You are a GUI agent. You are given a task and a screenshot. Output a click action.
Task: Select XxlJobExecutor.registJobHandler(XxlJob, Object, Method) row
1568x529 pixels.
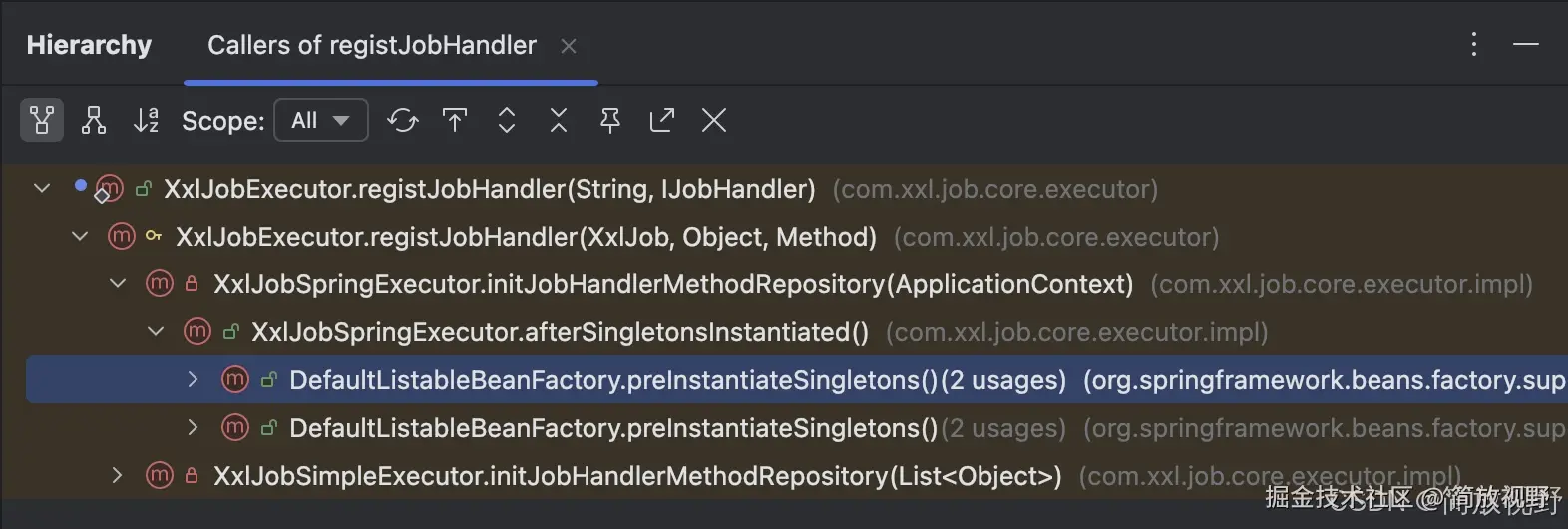click(x=526, y=237)
